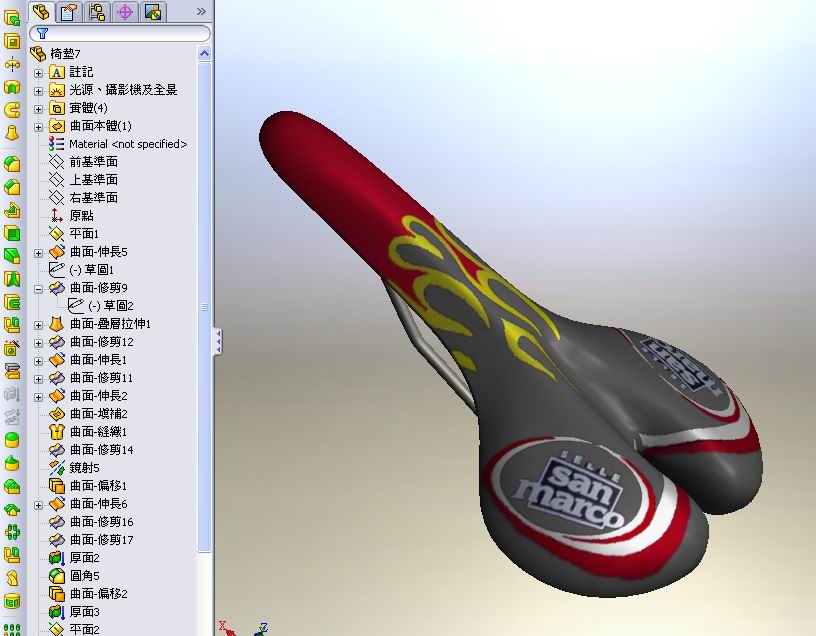816x636 pixels.
Task: Expand the 曲面-修剪12 feature node
Action: (x=39, y=343)
